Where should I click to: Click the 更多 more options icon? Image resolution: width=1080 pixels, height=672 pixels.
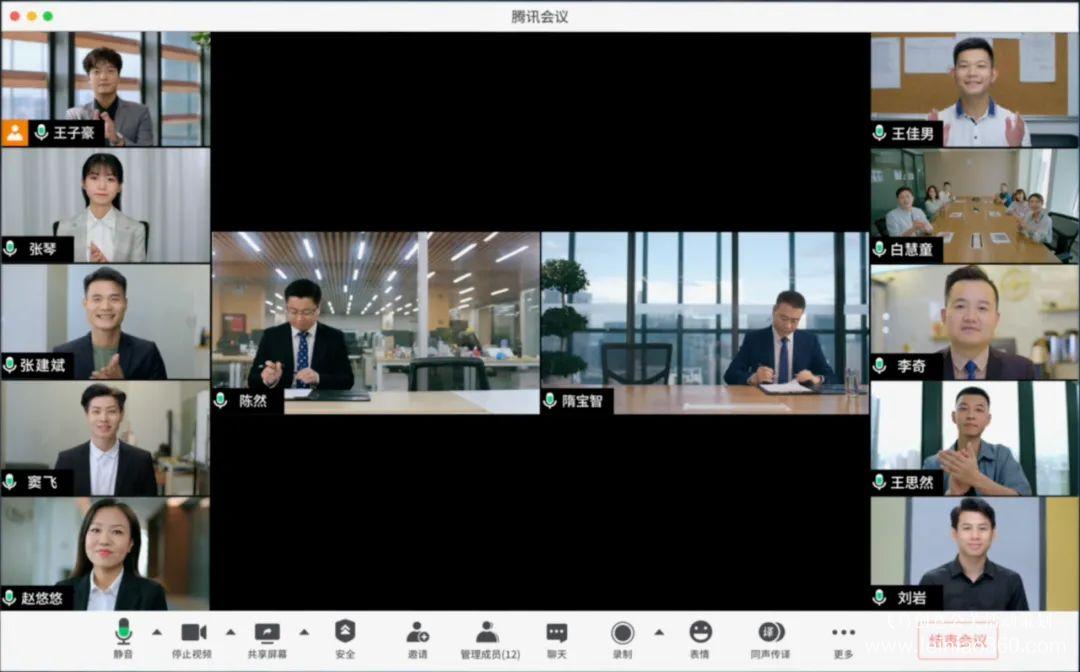point(842,632)
